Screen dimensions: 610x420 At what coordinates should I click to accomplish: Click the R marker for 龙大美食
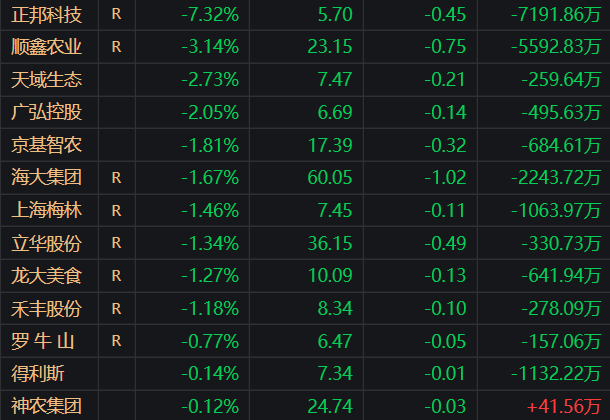pyautogui.click(x=116, y=276)
